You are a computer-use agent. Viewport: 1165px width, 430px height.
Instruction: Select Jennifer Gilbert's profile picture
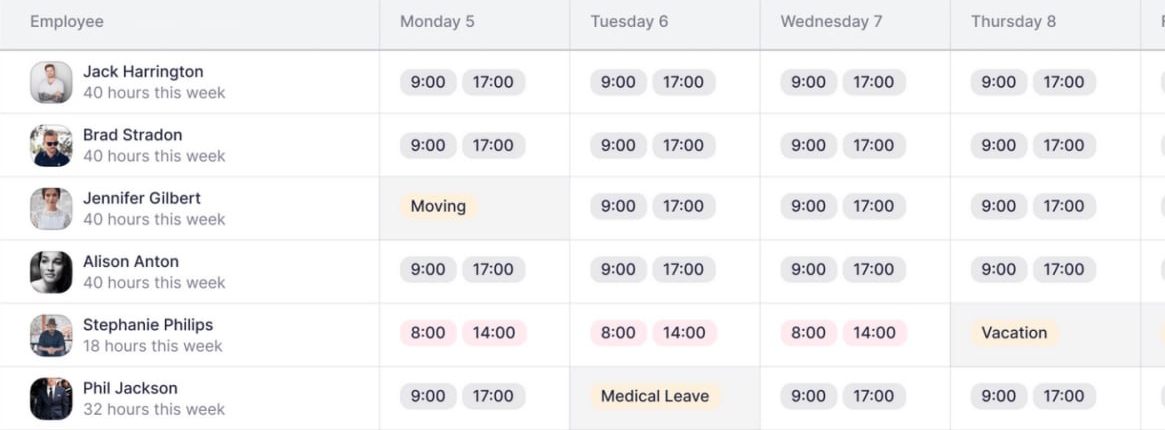[51, 209]
